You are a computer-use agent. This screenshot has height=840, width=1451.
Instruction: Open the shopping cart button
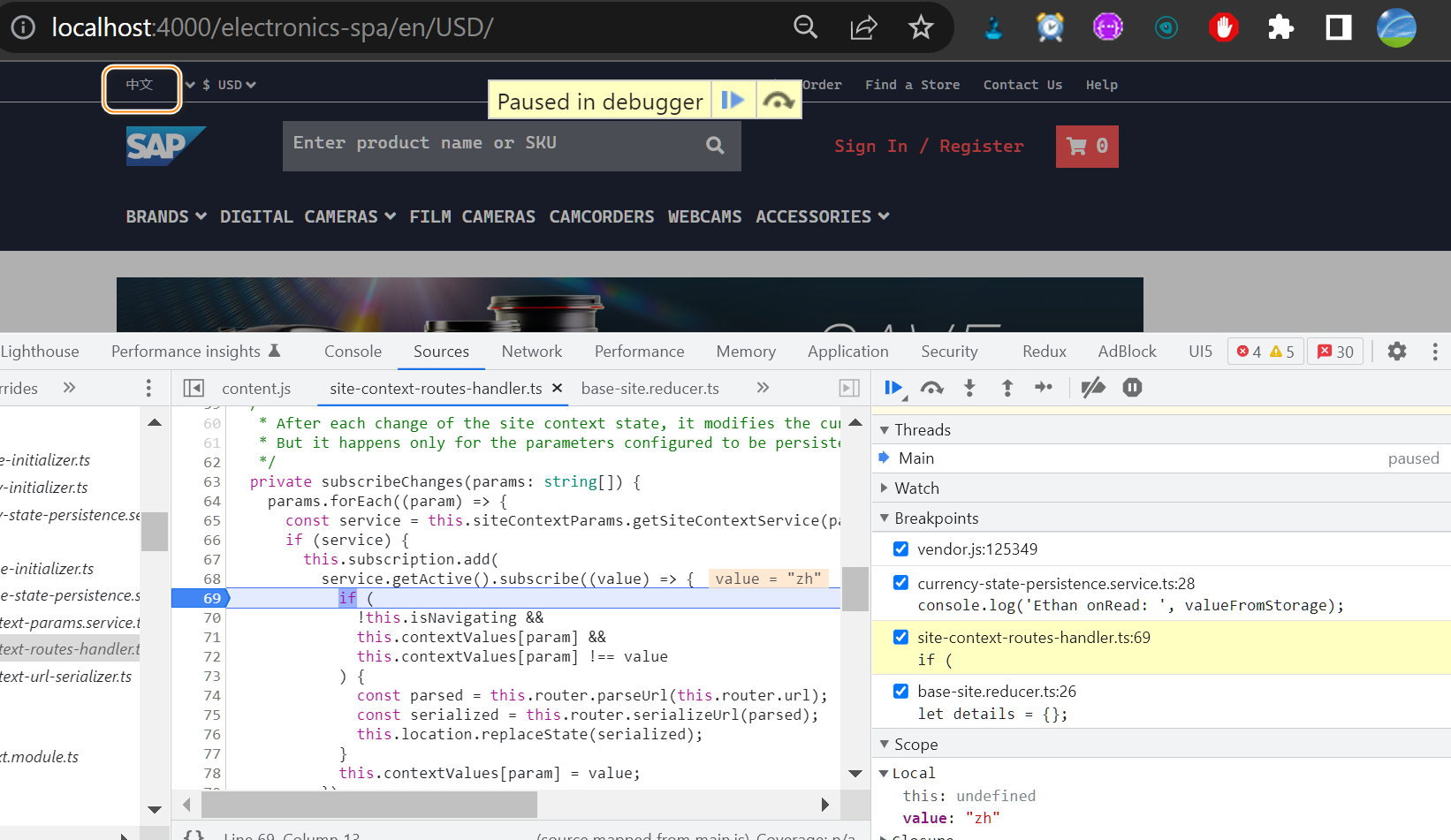[1087, 146]
